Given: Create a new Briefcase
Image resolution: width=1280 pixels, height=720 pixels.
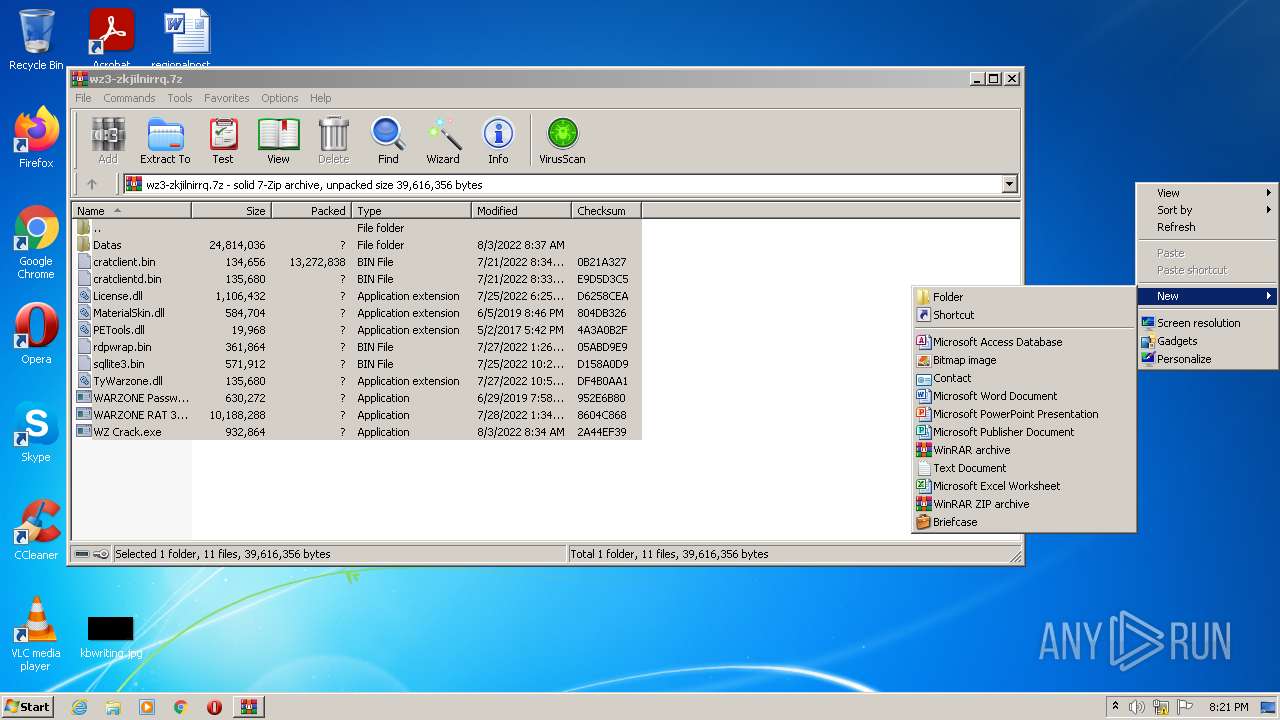Looking at the screenshot, I should (1024, 522).
